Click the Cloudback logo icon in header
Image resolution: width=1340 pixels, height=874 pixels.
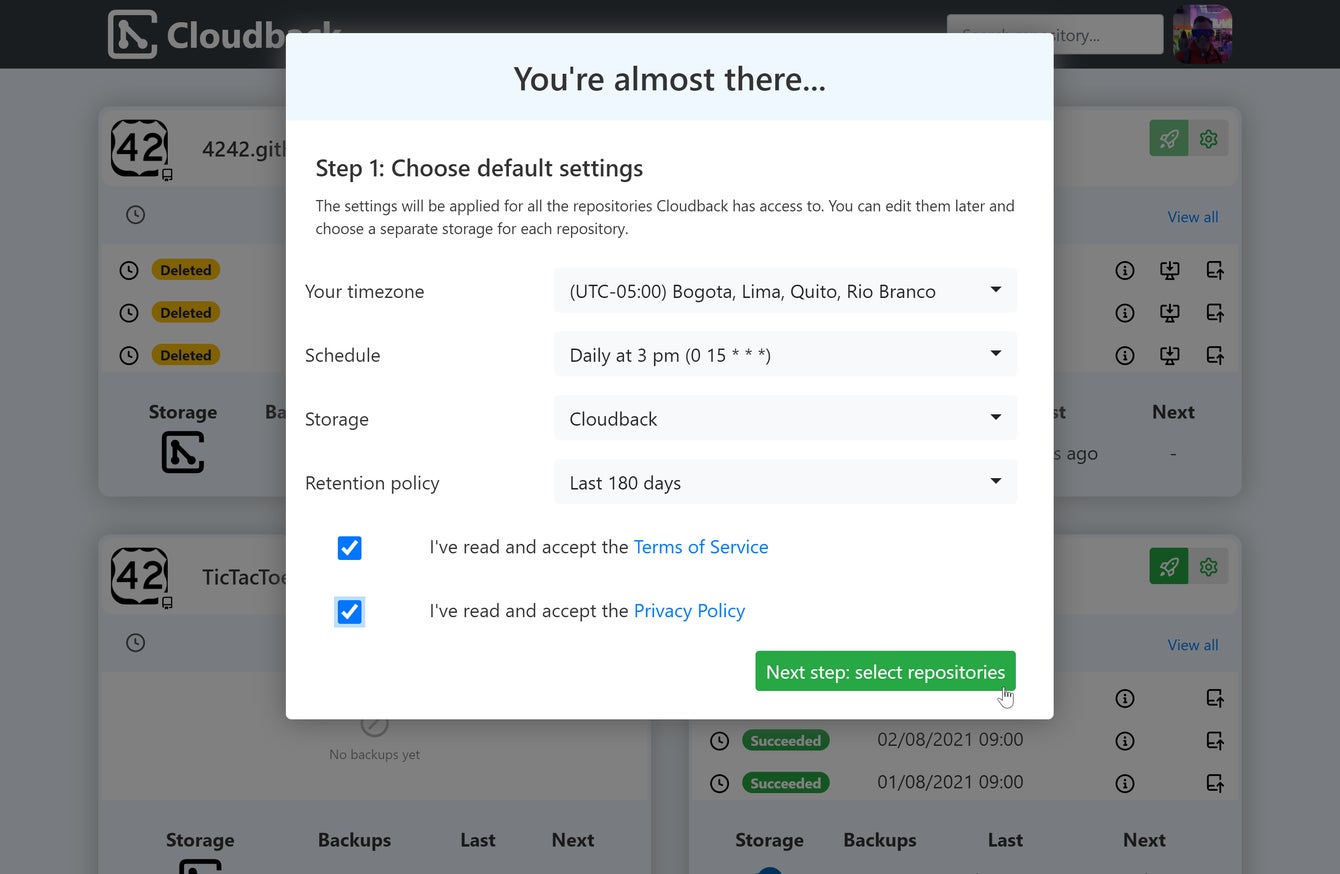click(133, 34)
